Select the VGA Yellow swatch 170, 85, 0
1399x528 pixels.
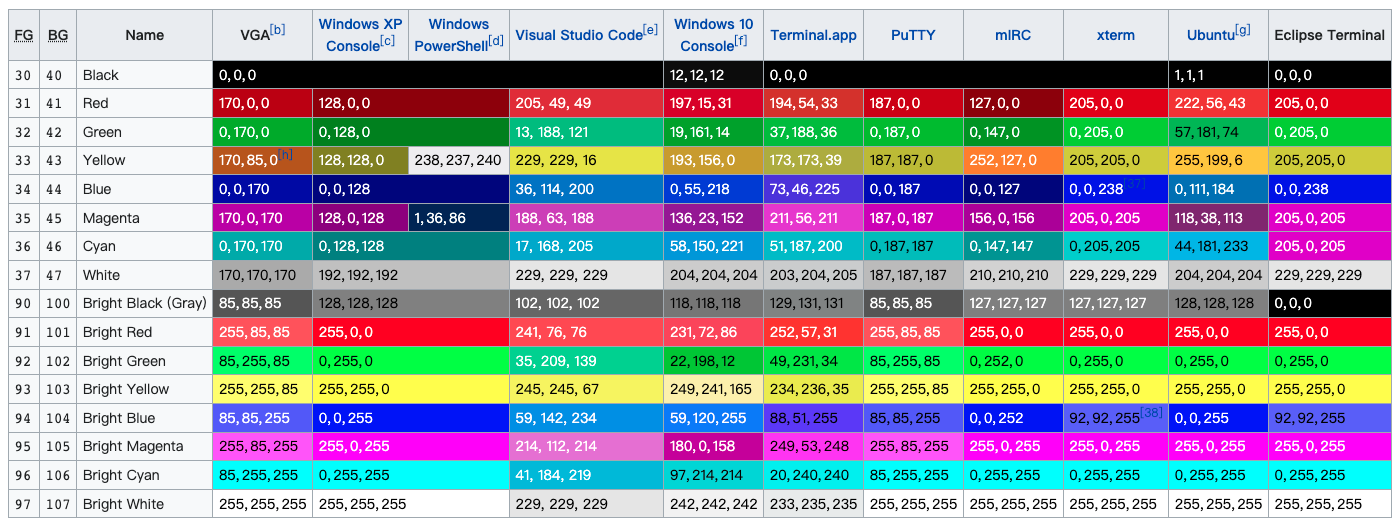click(263, 160)
